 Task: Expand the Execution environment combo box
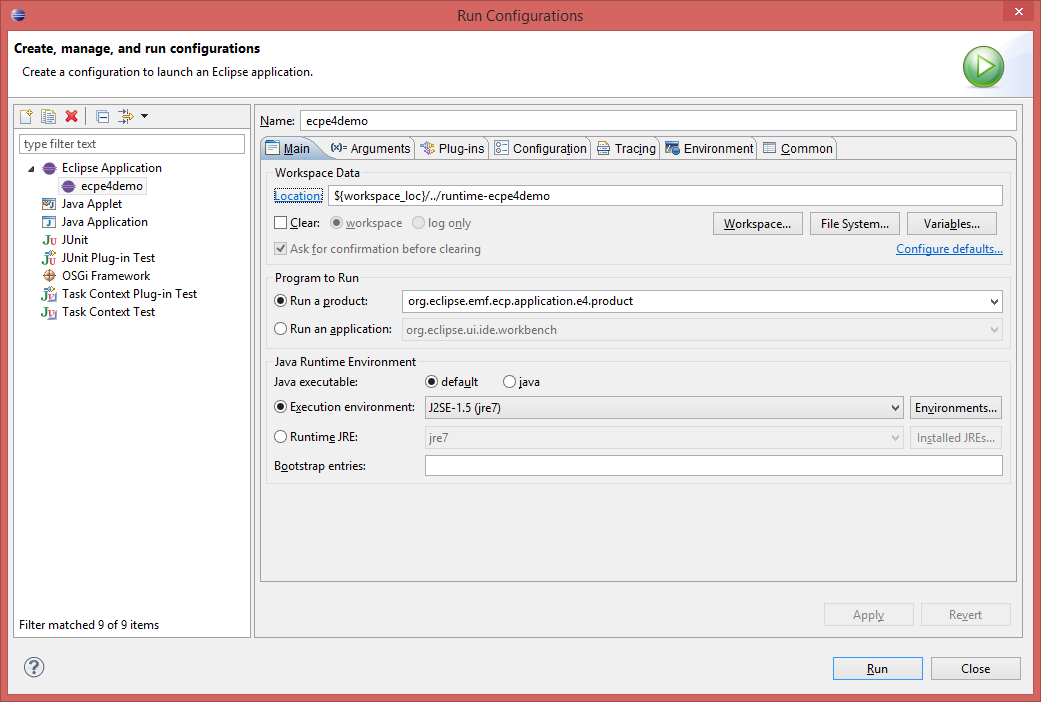point(894,408)
